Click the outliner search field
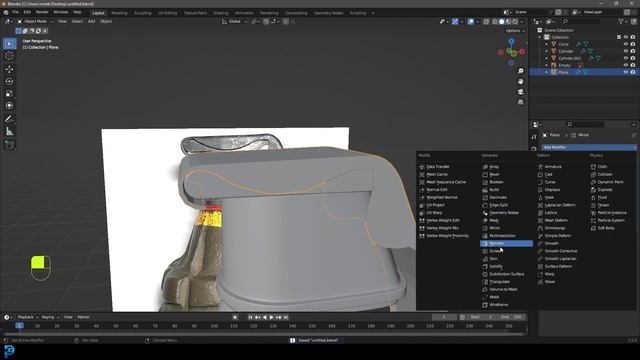 tap(582, 21)
